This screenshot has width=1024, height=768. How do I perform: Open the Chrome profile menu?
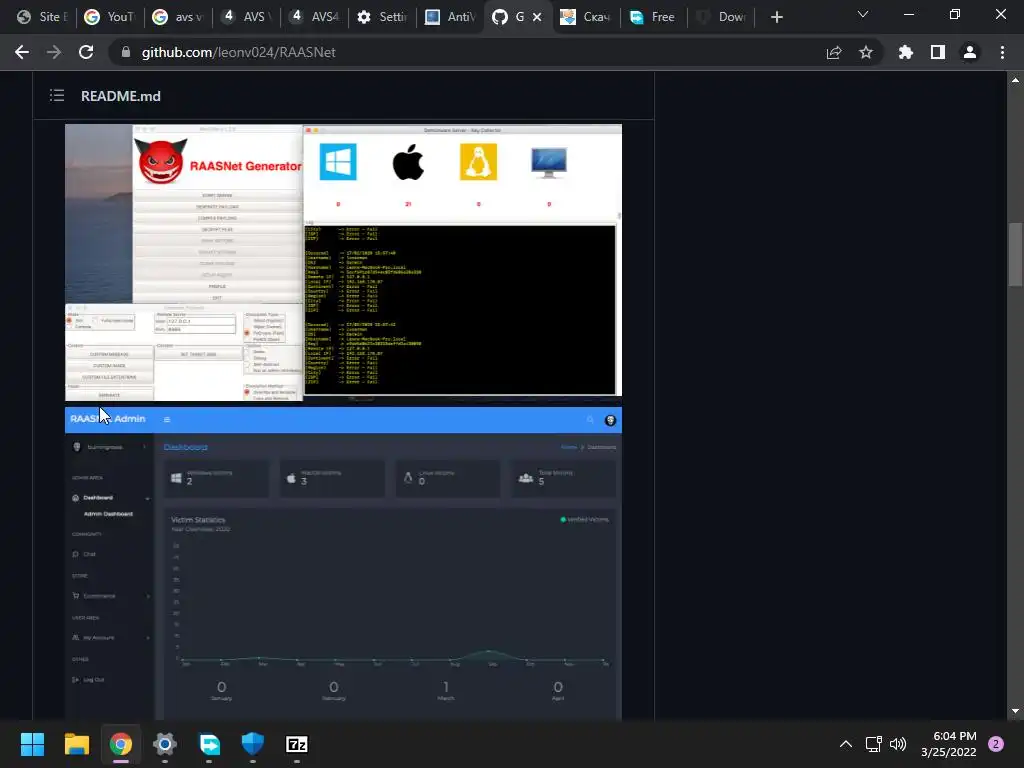(x=970, y=52)
